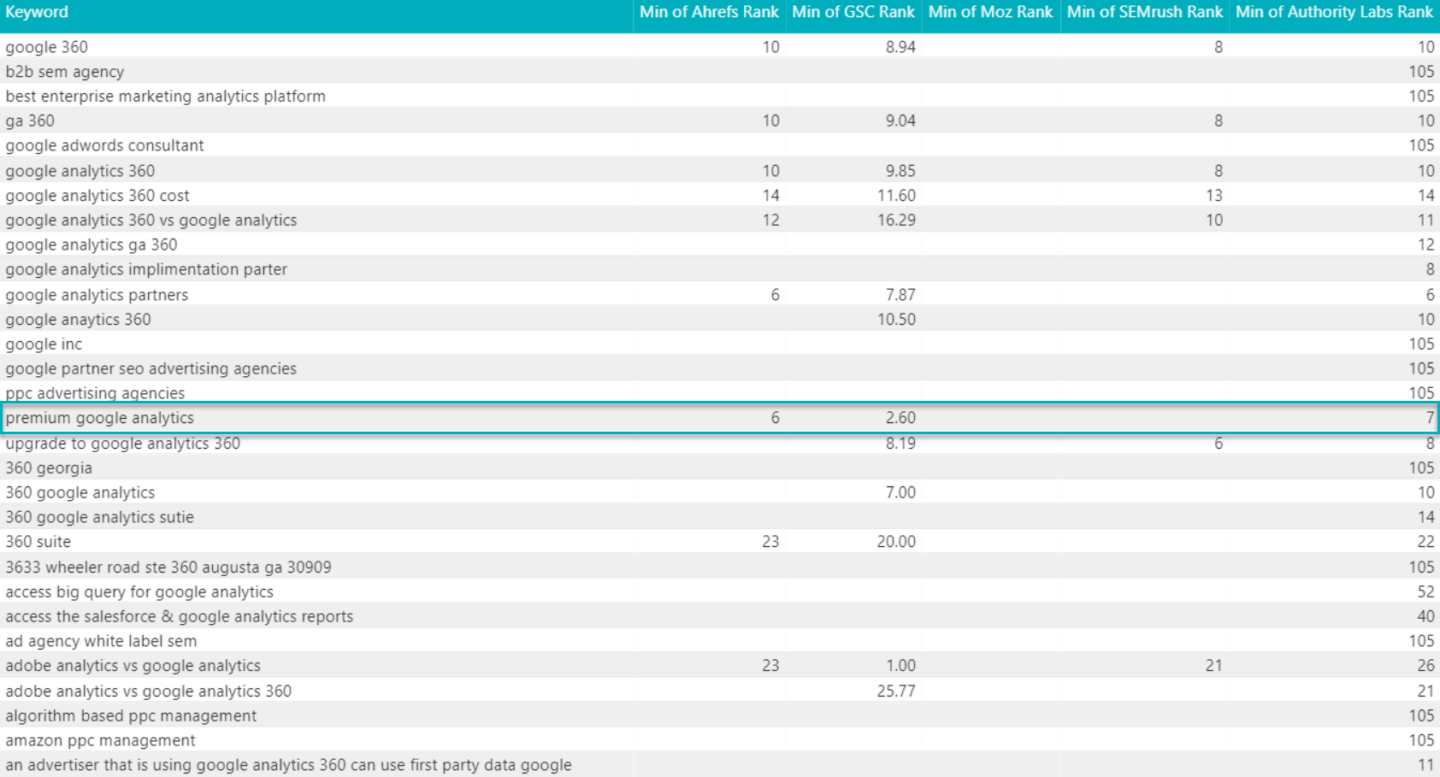Select 'access big query for google analytics'
This screenshot has width=1440, height=777.
coord(139,592)
